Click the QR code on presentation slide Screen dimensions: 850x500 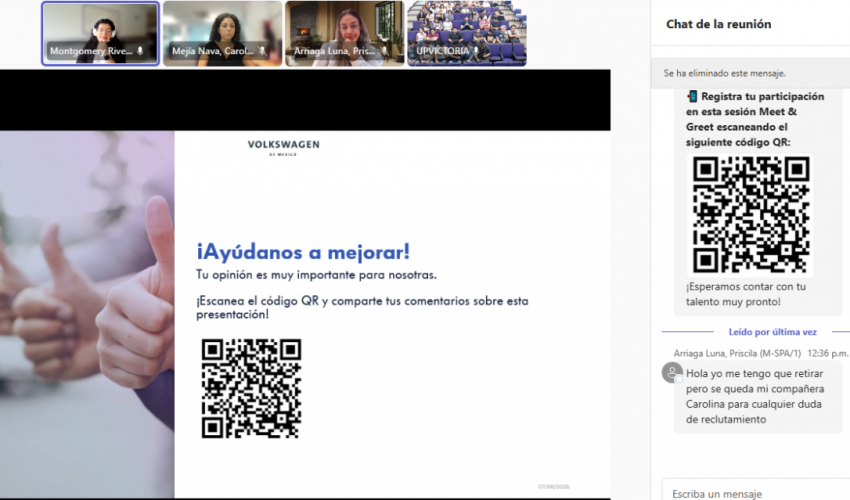(x=251, y=388)
